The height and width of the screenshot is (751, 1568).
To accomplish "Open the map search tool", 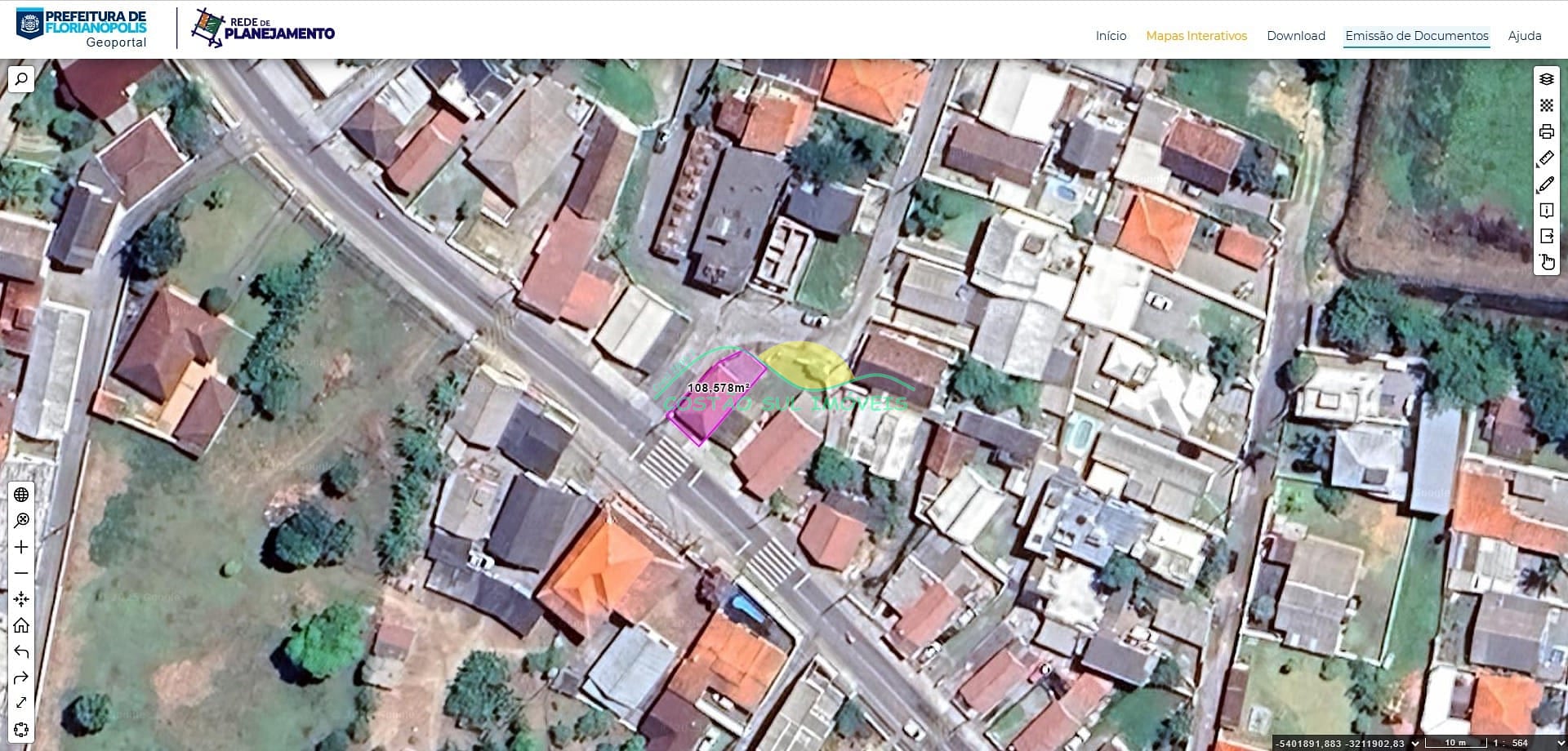I will tap(21, 79).
